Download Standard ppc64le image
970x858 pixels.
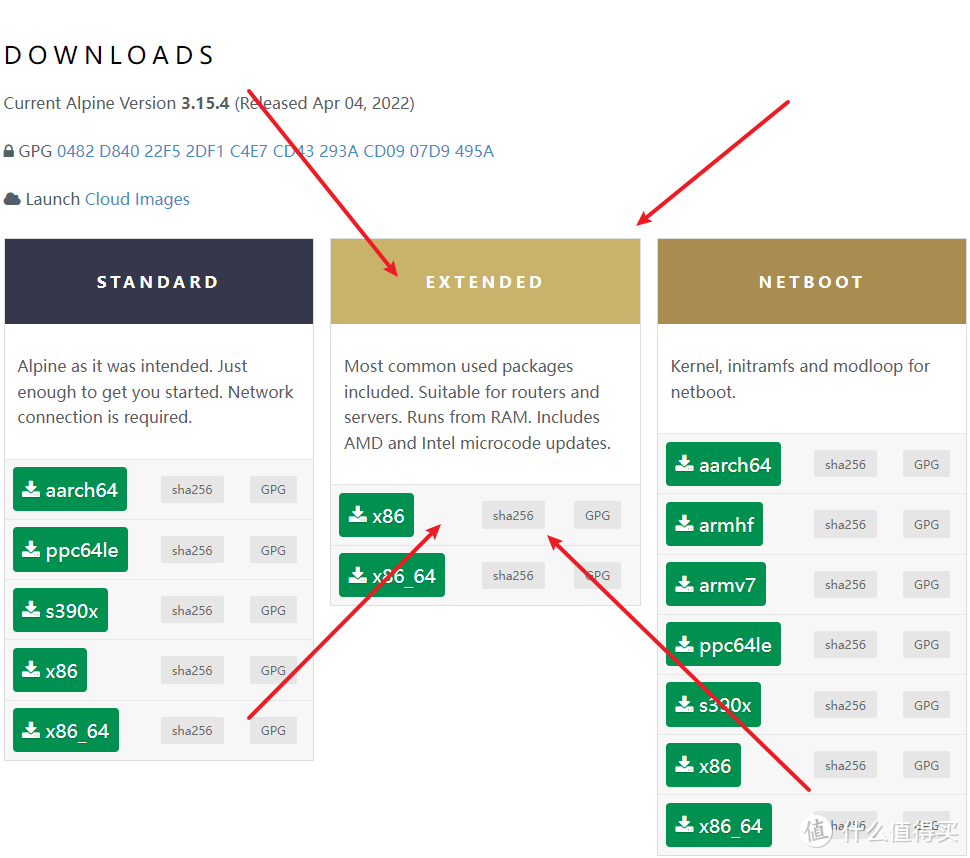click(x=70, y=550)
